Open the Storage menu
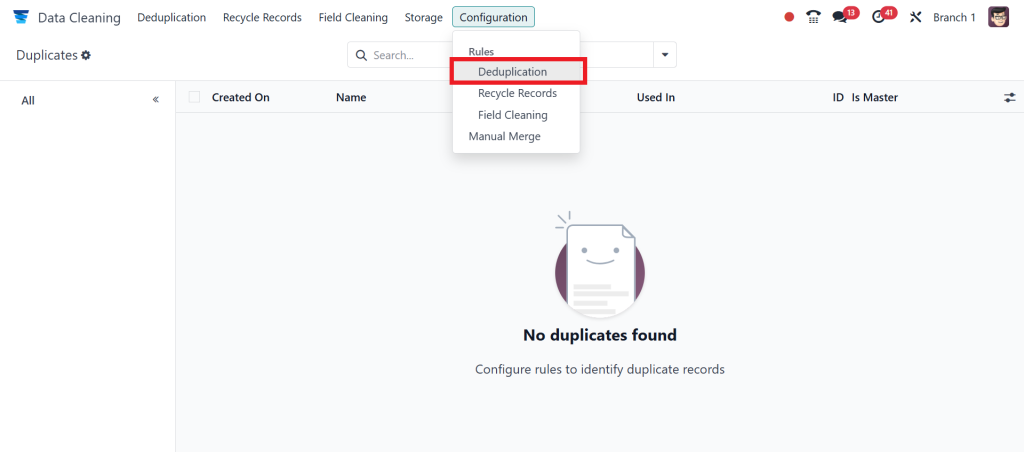The height and width of the screenshot is (452, 1024). tap(424, 18)
